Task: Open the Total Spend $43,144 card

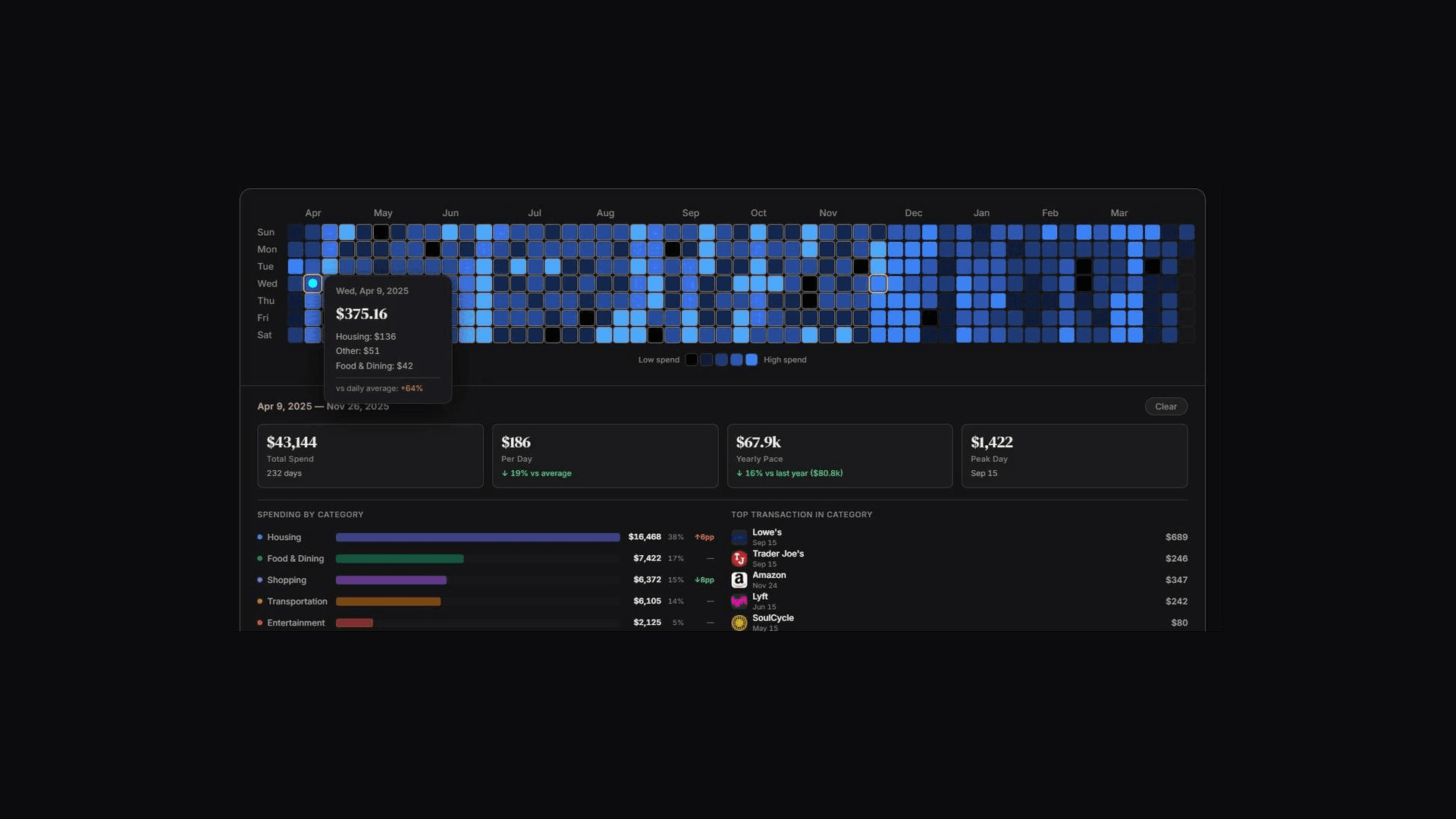Action: coord(370,456)
